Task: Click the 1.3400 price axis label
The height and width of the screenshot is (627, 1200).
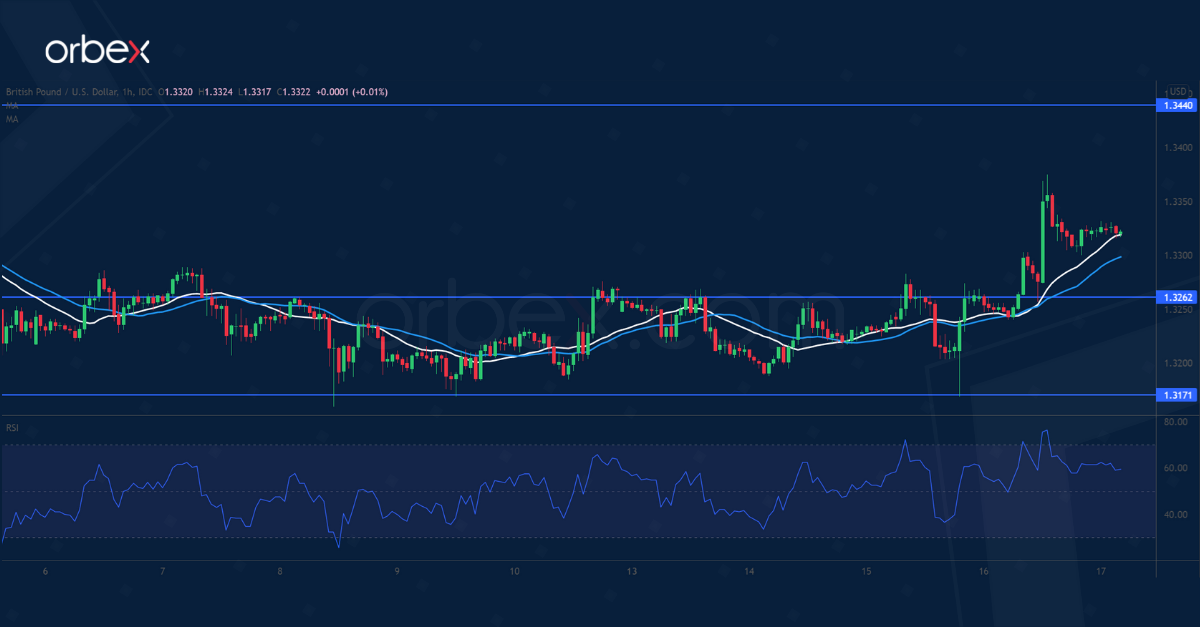Action: coord(1177,148)
